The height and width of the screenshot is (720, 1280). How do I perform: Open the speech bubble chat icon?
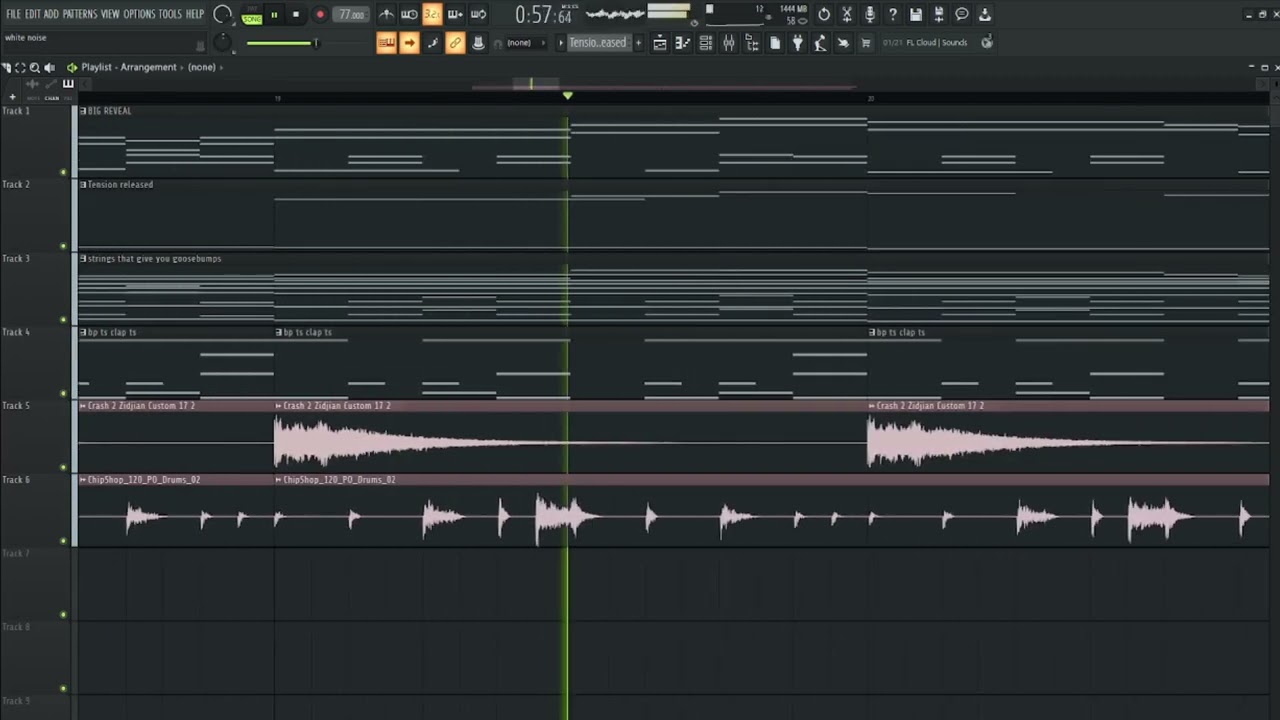(x=962, y=14)
